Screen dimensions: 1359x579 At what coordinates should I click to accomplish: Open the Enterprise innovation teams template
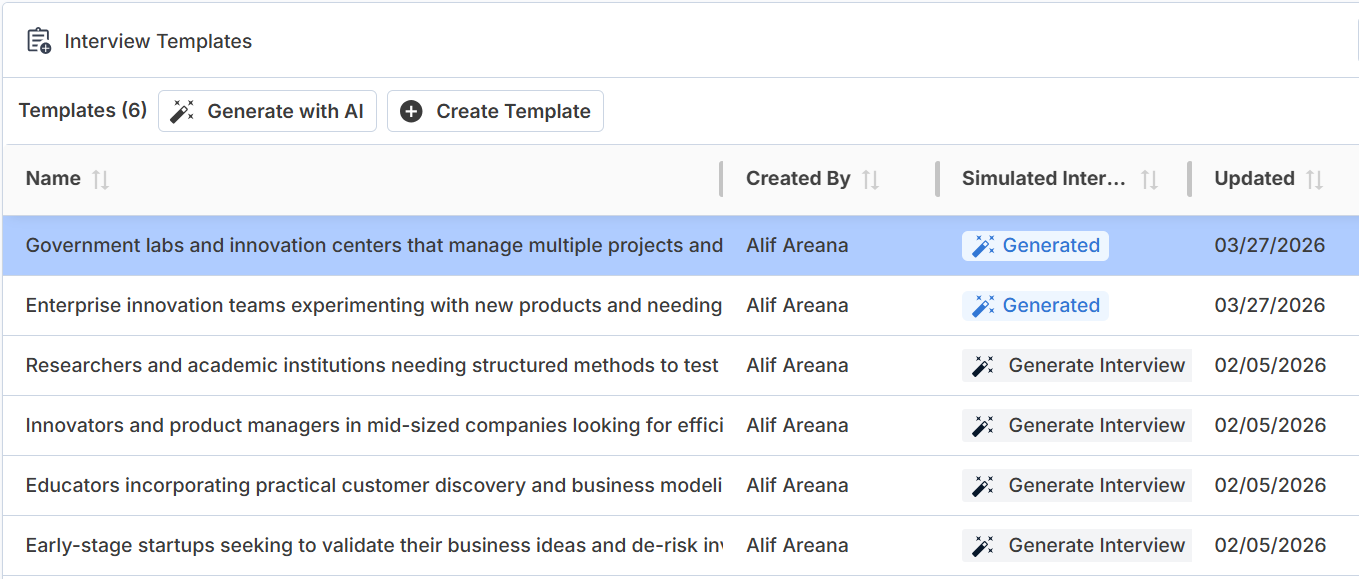(x=374, y=306)
